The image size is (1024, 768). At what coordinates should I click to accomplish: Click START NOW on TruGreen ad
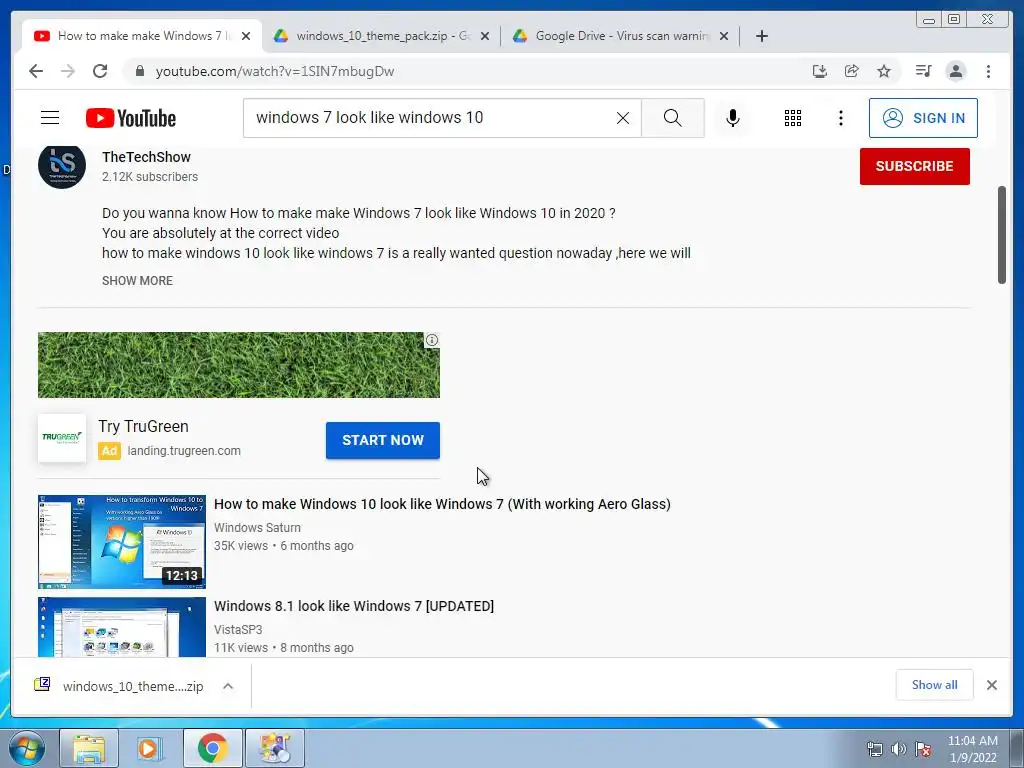pos(383,440)
